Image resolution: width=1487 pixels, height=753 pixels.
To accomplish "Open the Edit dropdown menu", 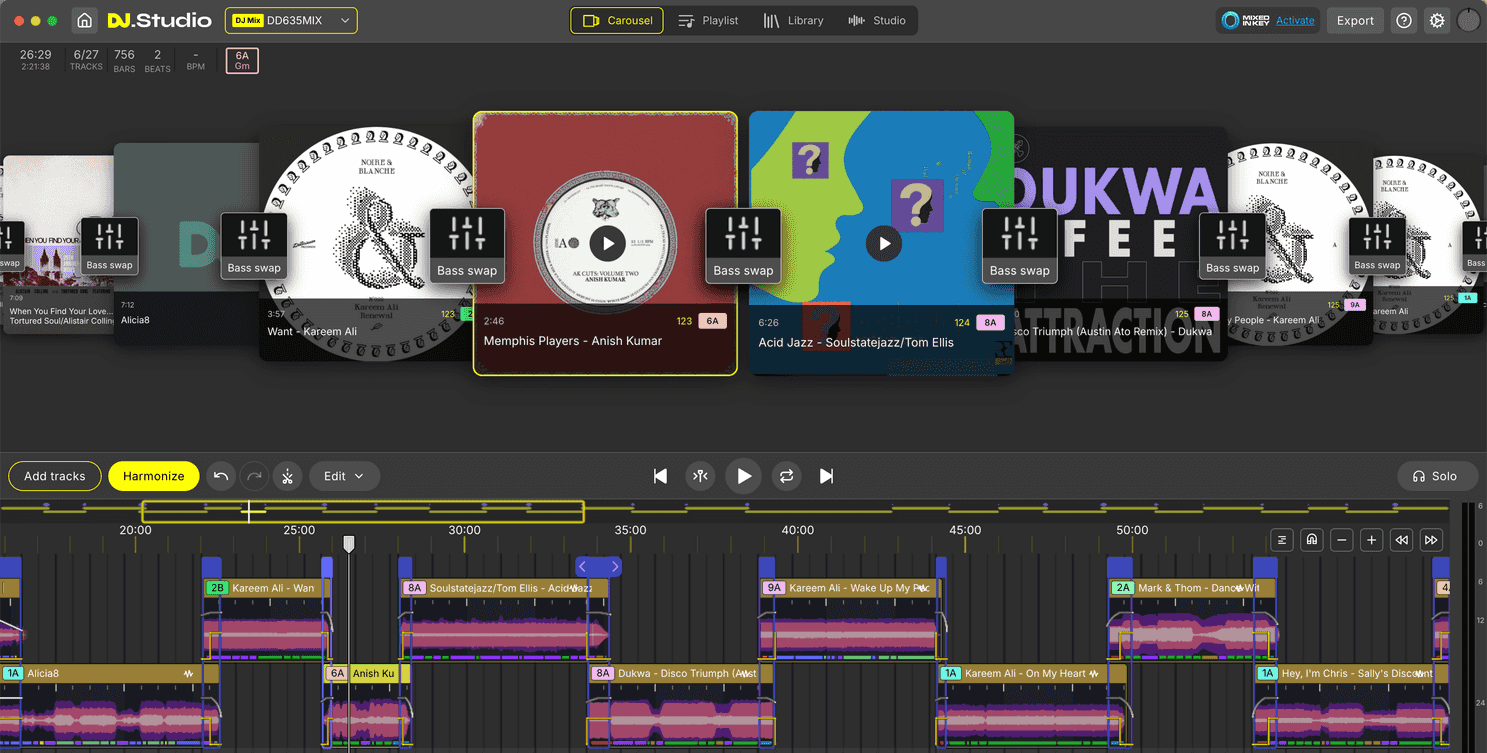I will point(344,476).
